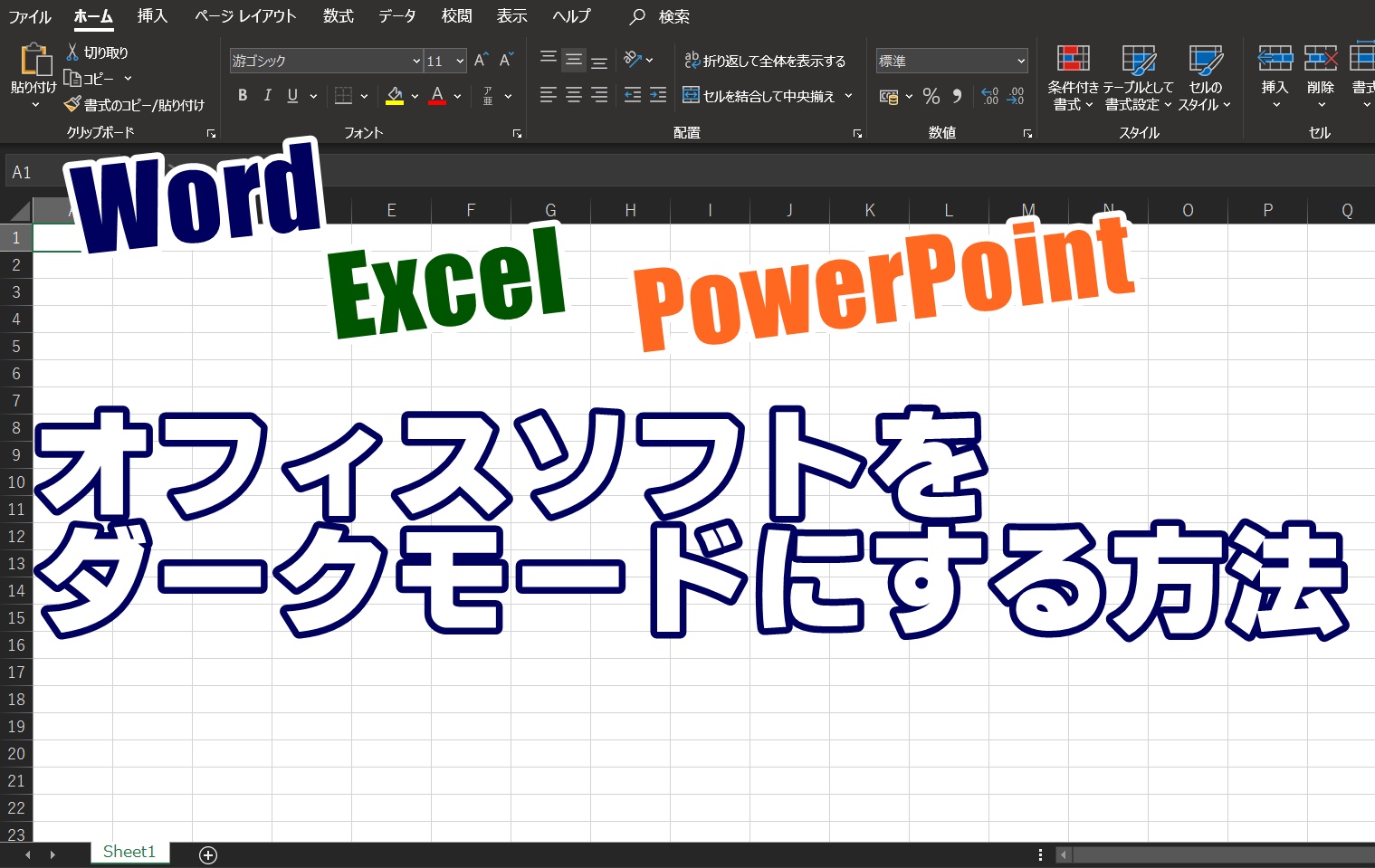Viewport: 1375px width, 868px height.
Task: Click the Select All corner triangle
Action: 20,212
